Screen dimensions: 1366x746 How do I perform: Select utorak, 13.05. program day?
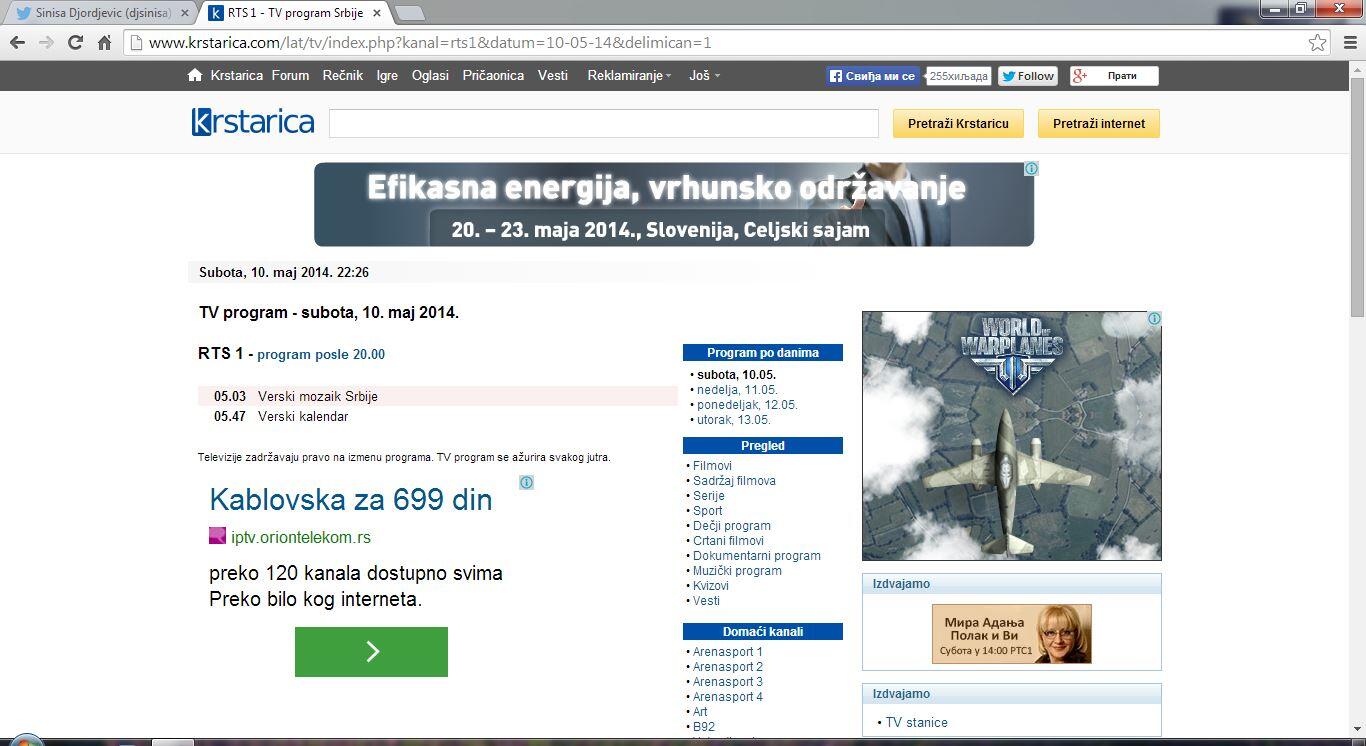coord(734,420)
